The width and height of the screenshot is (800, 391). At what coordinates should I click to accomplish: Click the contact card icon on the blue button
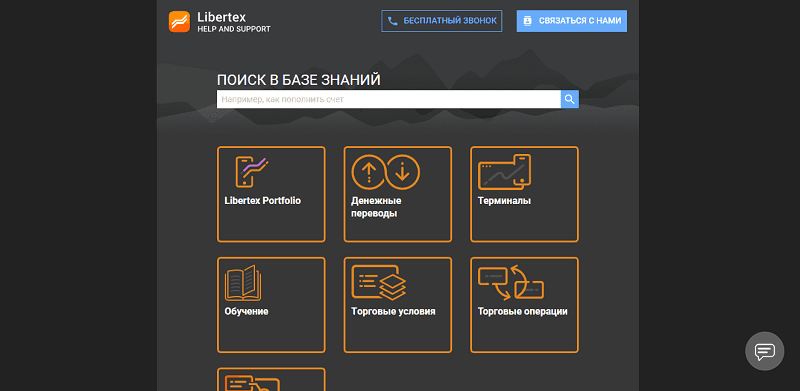coord(528,21)
